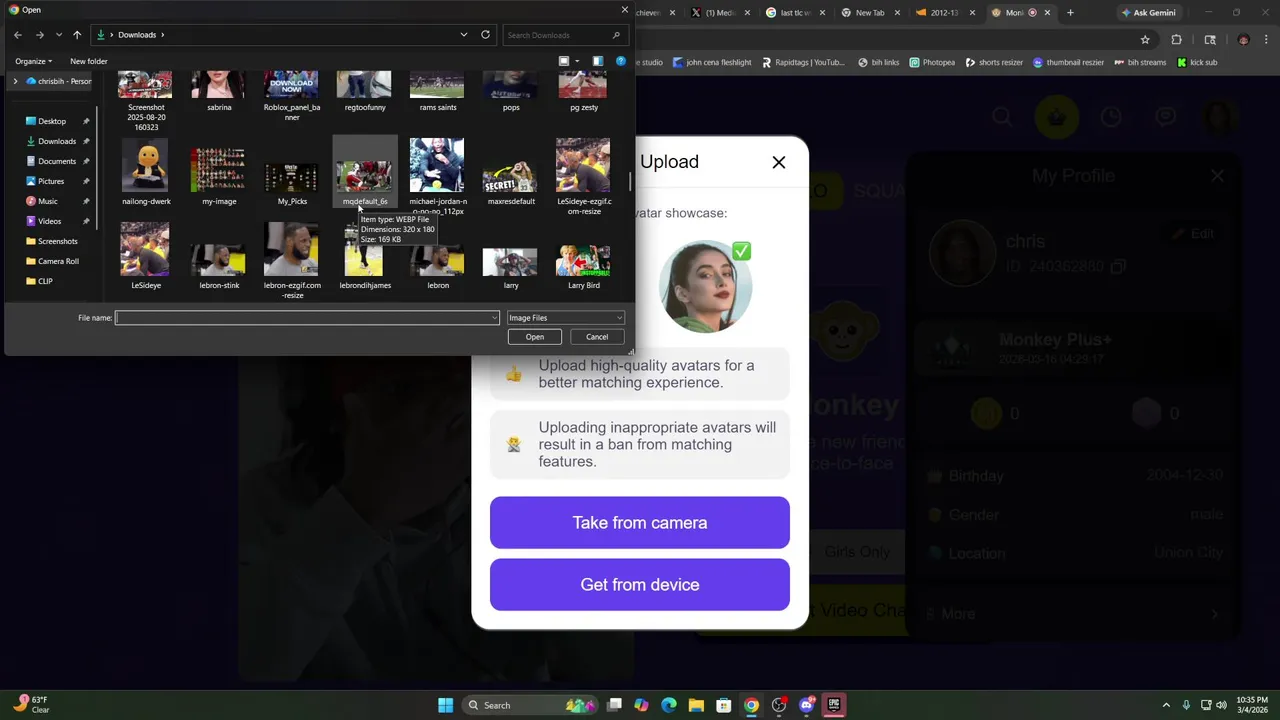Go back in the Open dialog
1280x720 pixels.
click(18, 35)
